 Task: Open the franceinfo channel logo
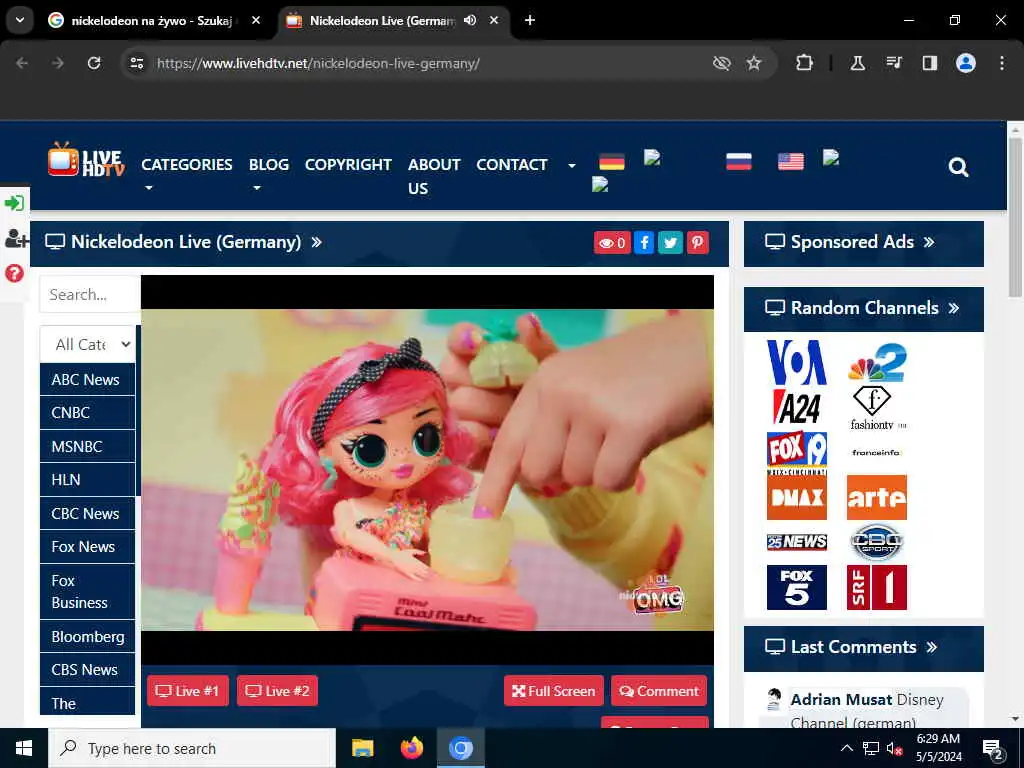[877, 453]
